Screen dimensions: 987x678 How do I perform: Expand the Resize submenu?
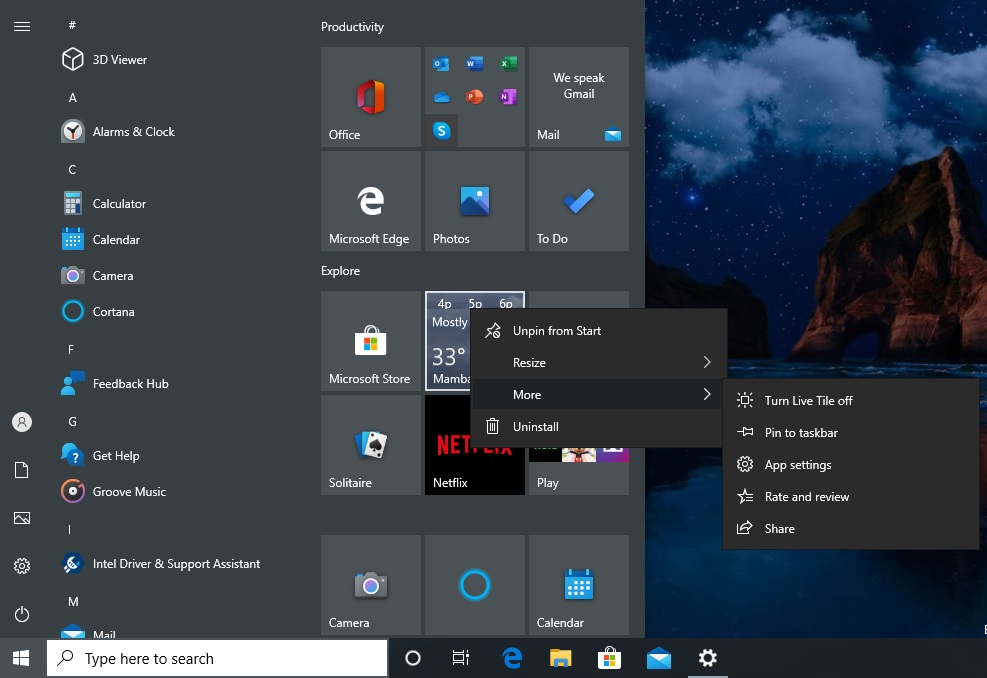(530, 362)
